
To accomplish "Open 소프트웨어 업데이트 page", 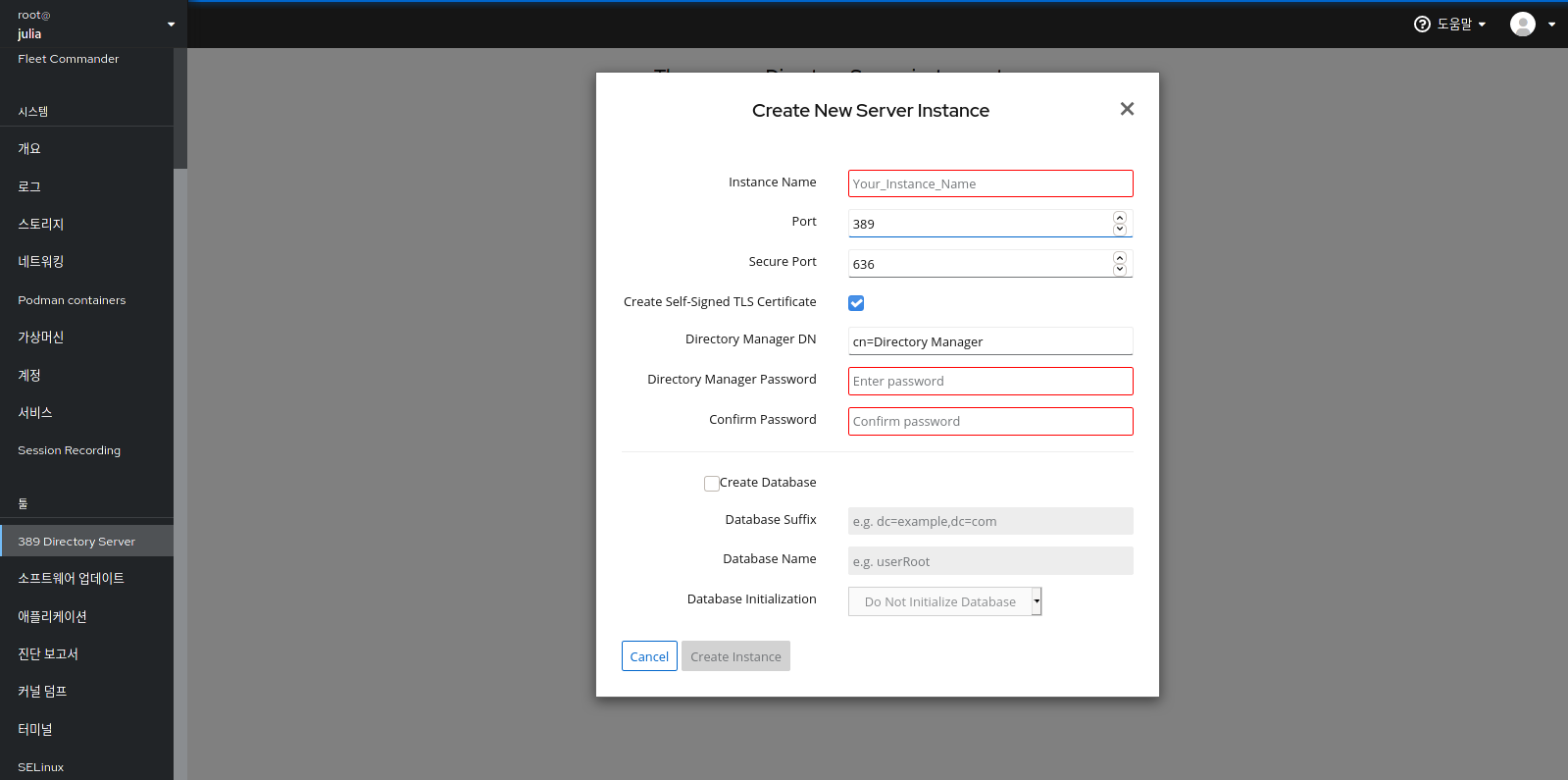I will [x=86, y=579].
